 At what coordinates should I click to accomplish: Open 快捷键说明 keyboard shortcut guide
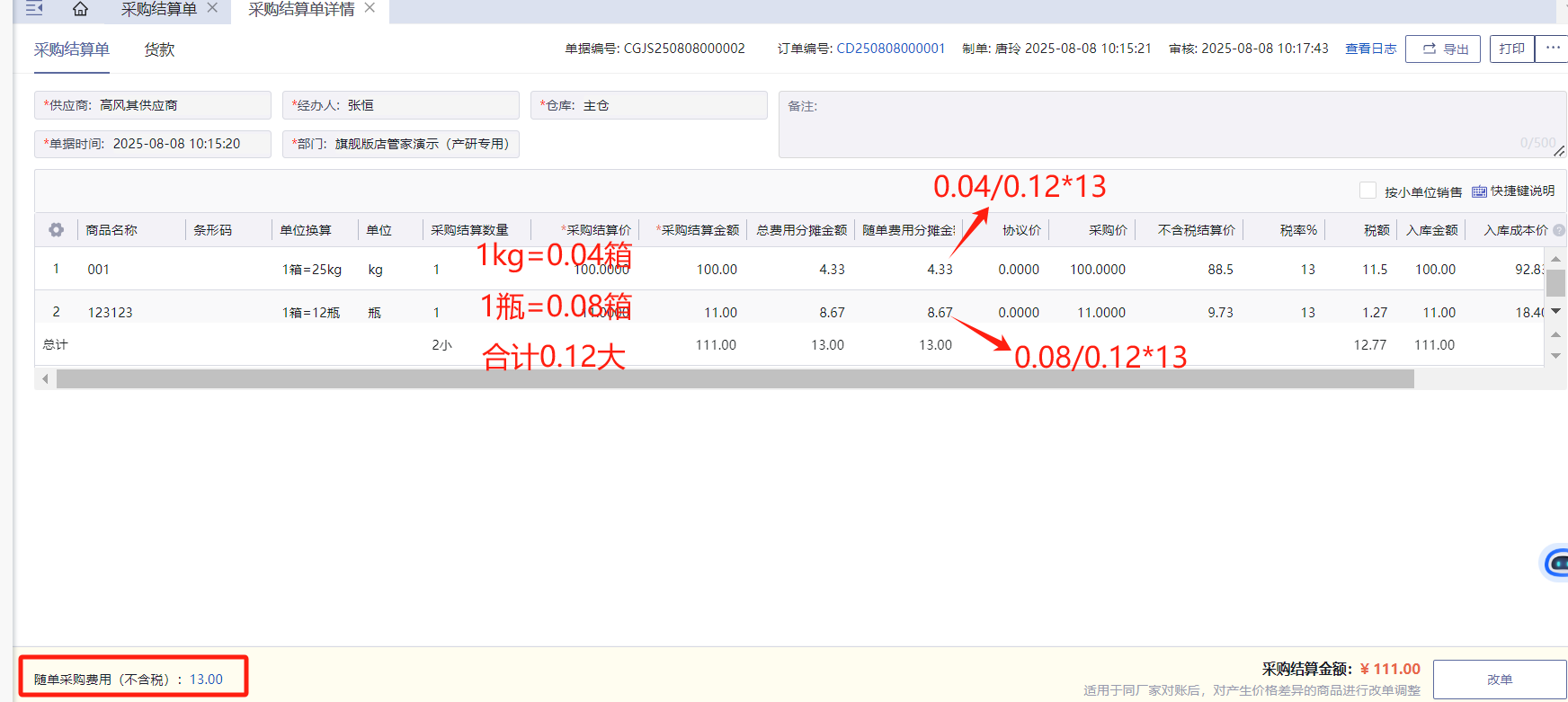coord(1514,191)
